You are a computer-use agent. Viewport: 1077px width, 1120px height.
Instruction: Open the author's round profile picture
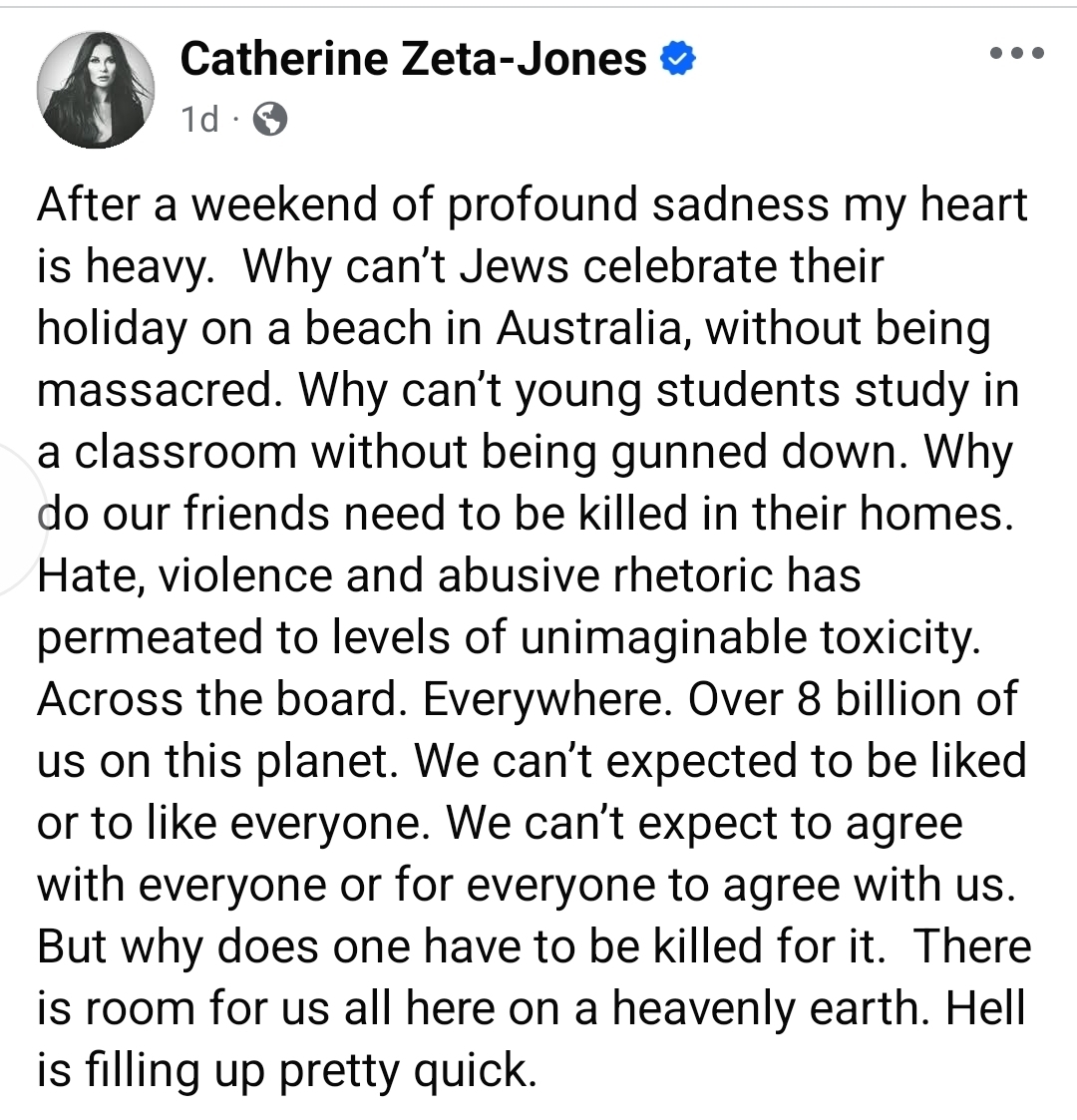pyautogui.click(x=96, y=90)
